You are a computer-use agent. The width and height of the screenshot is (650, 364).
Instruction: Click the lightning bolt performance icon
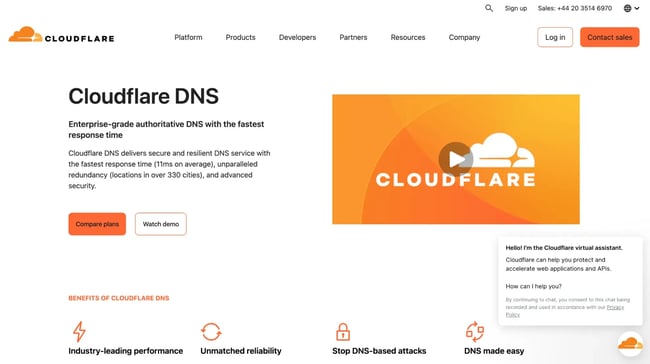pos(79,331)
